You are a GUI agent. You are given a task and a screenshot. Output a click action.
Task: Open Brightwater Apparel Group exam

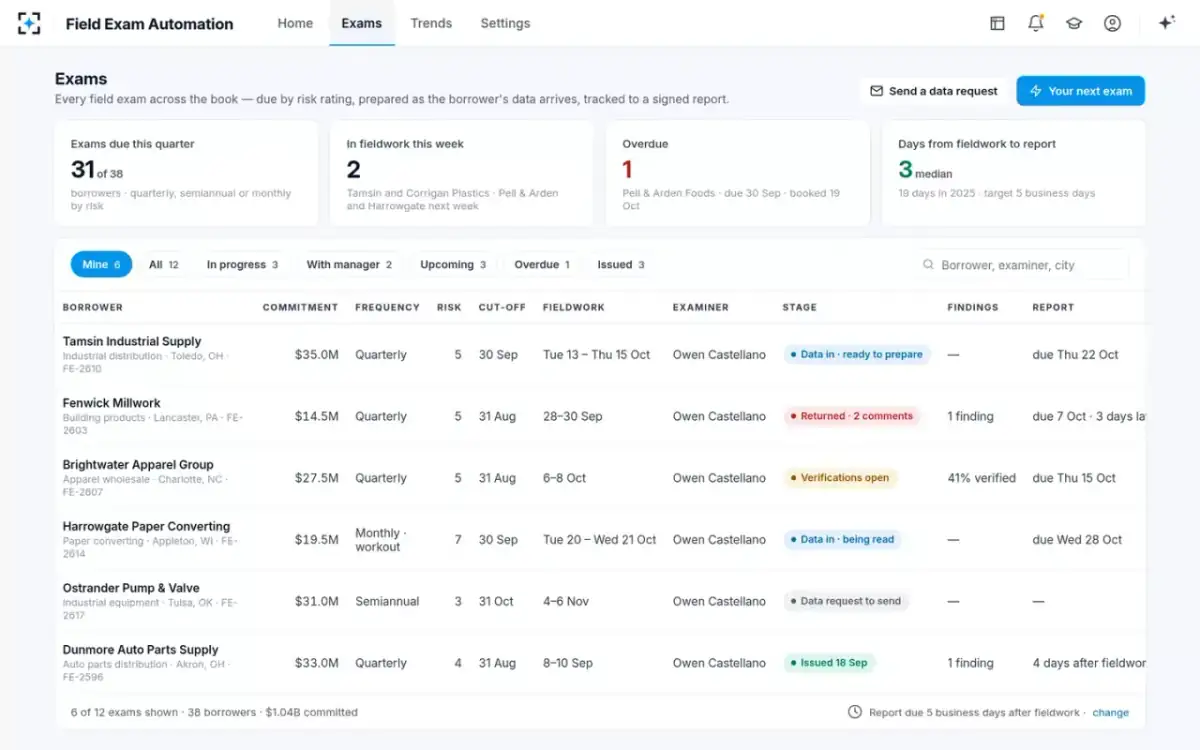point(138,465)
